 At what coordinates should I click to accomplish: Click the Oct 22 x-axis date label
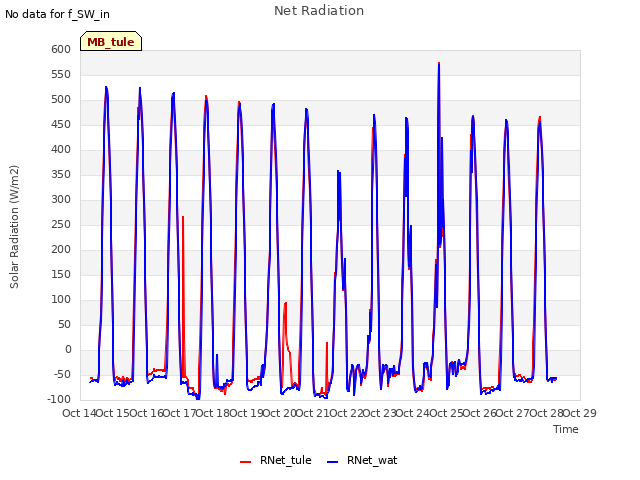(x=347, y=413)
